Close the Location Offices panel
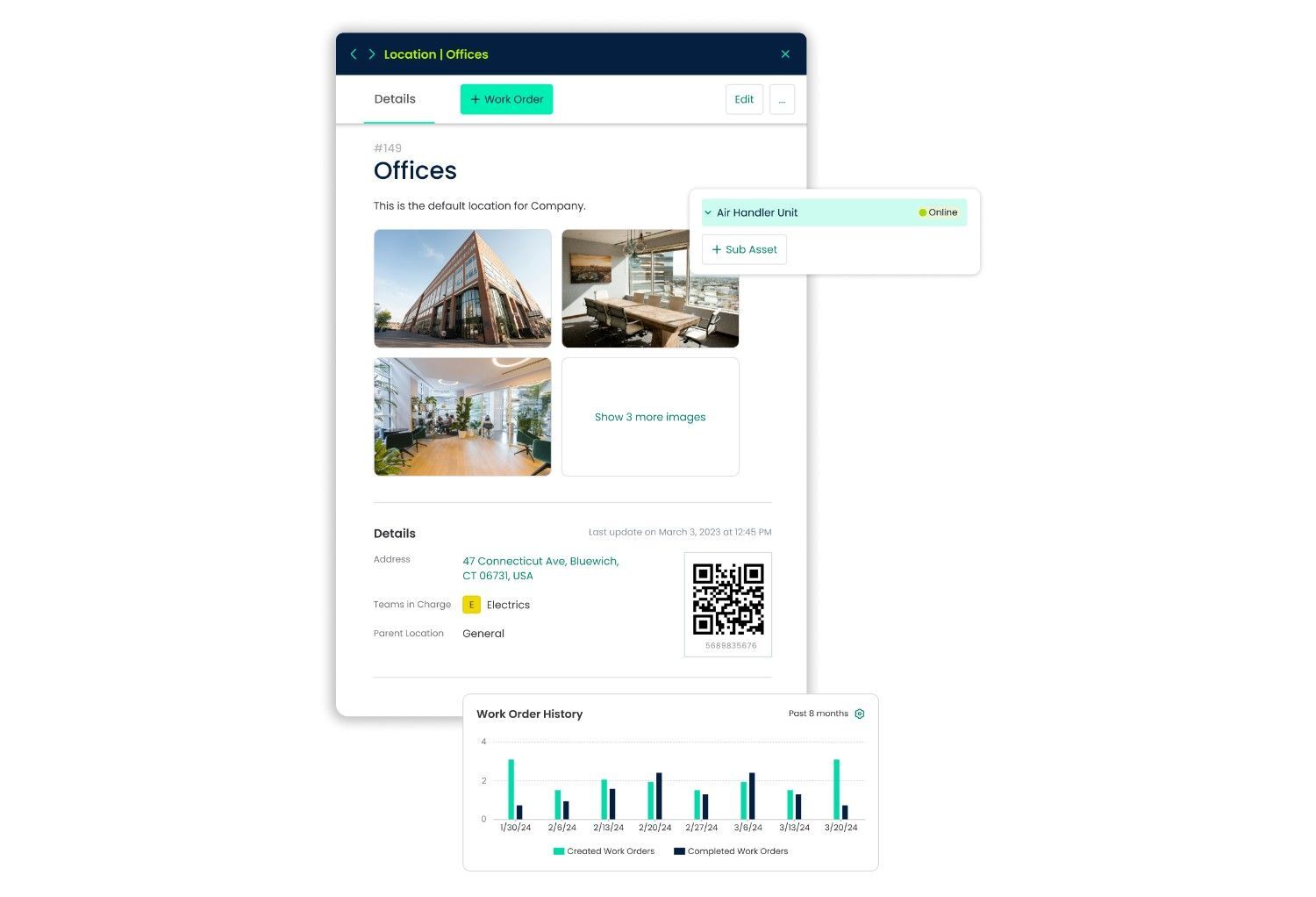The image size is (1316, 897). pyautogui.click(x=785, y=54)
